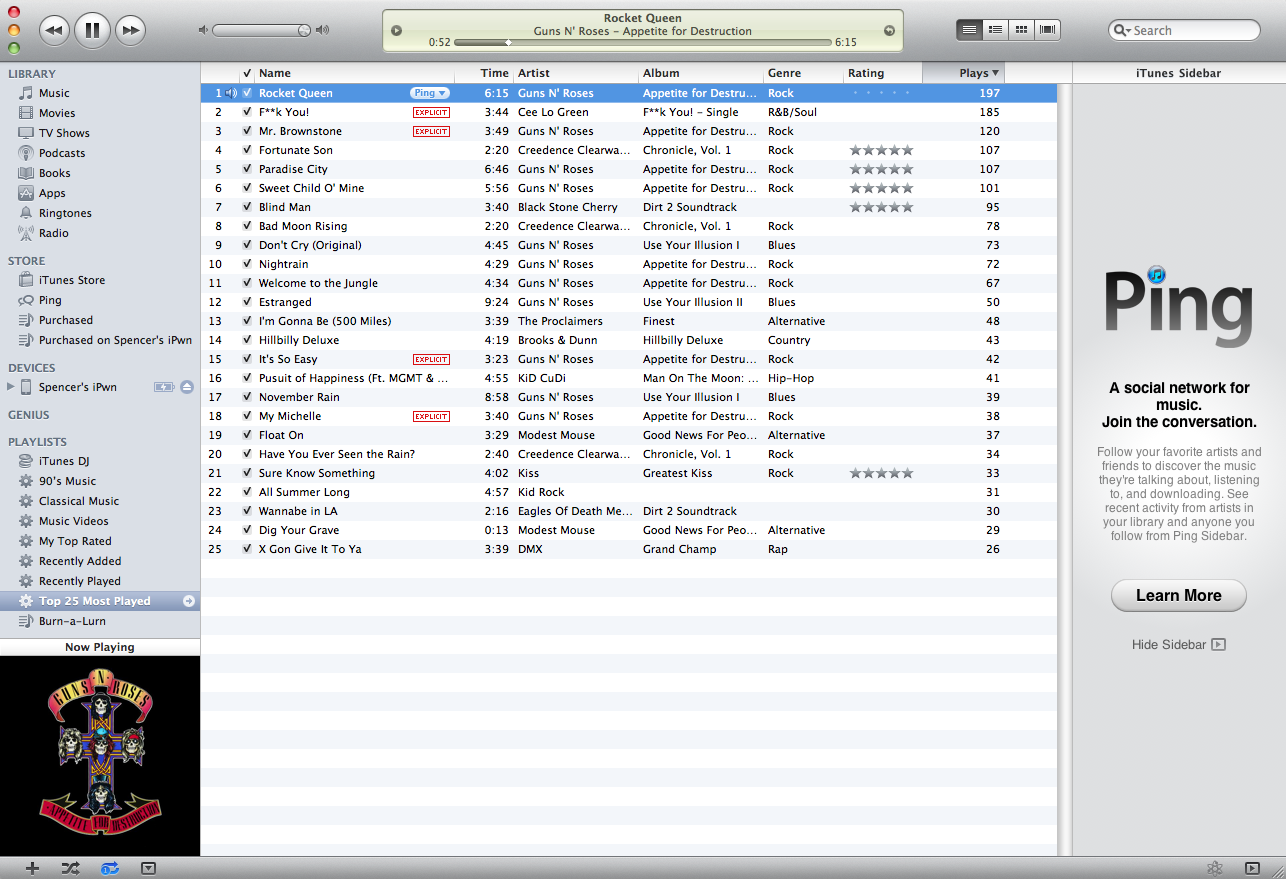Switch to Cover Flow view
This screenshot has width=1286, height=879.
coord(1047,30)
